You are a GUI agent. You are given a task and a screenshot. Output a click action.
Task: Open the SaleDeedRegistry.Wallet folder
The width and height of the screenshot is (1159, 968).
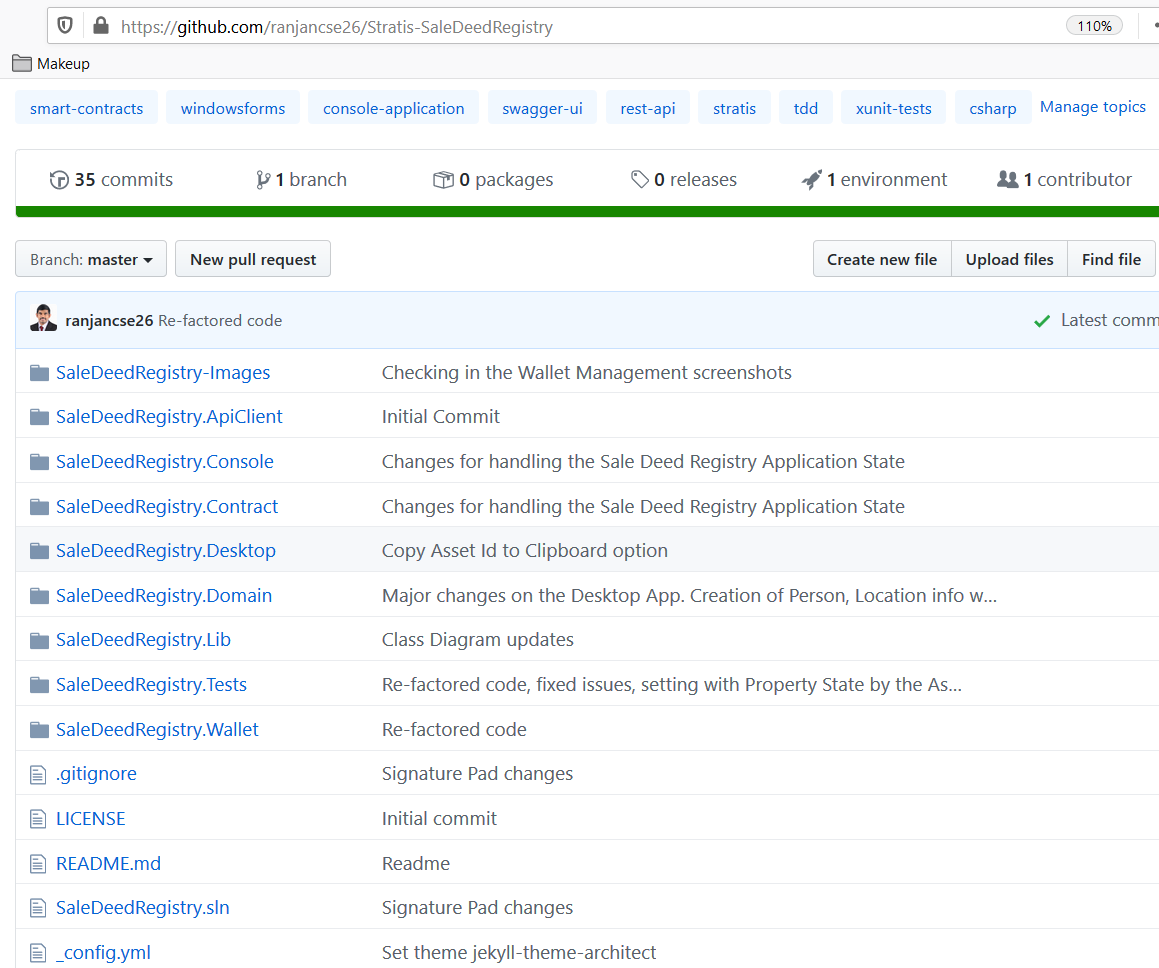157,730
